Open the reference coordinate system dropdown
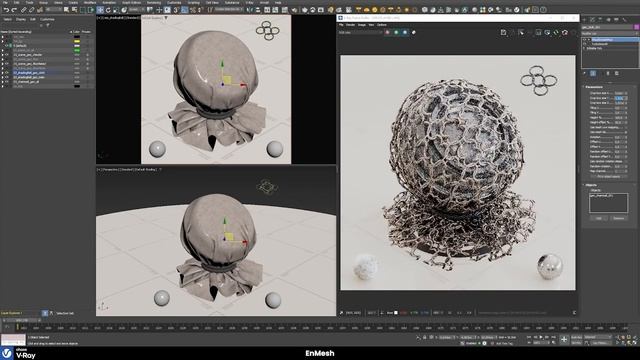Viewport: 640px width, 360px height. pyautogui.click(x=137, y=10)
